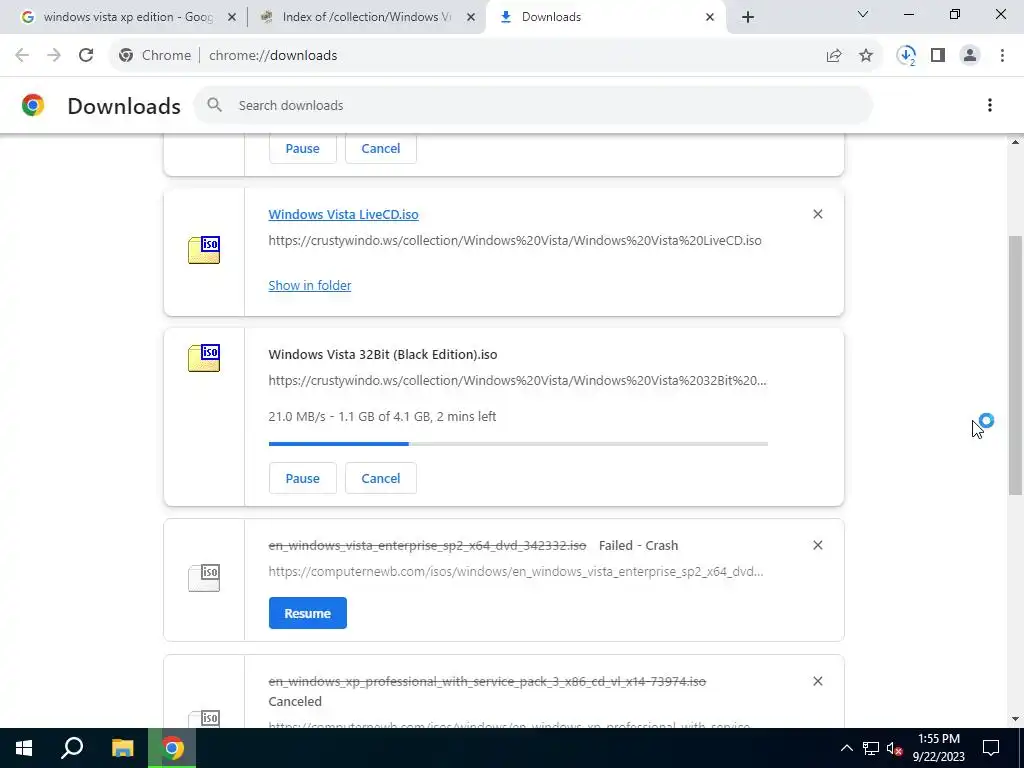Viewport: 1024px width, 768px height.
Task: Click the Black Edition iso file icon
Action: 204,358
